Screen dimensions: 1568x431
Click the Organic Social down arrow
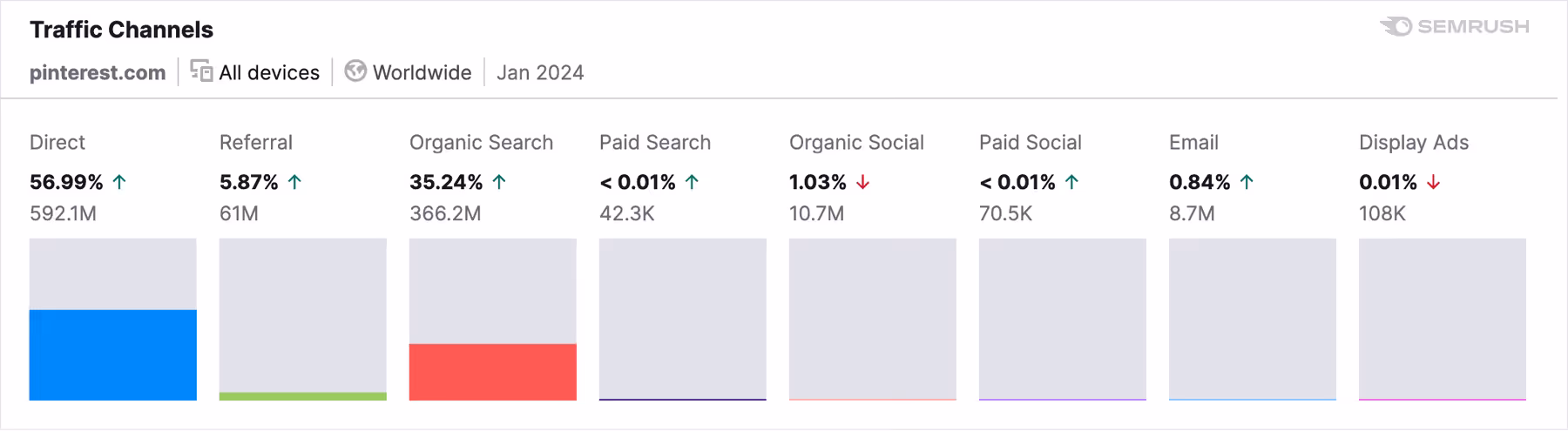pos(862,182)
